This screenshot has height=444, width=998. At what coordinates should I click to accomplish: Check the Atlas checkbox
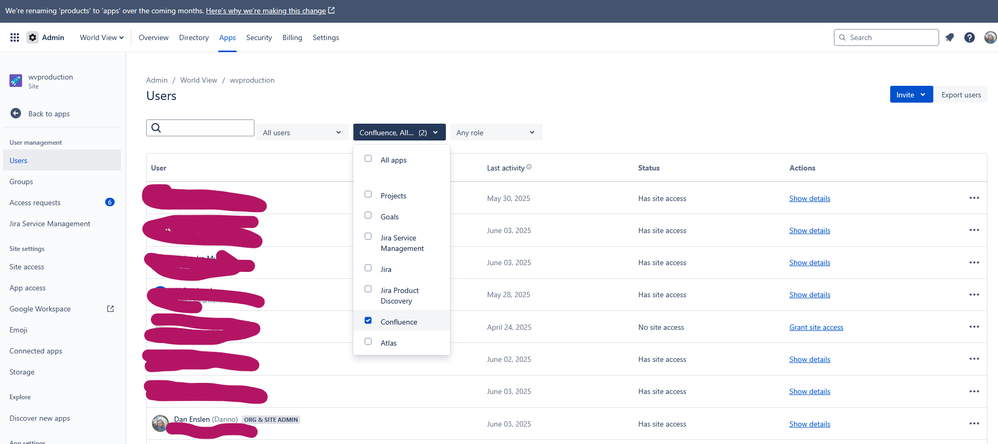coord(368,341)
